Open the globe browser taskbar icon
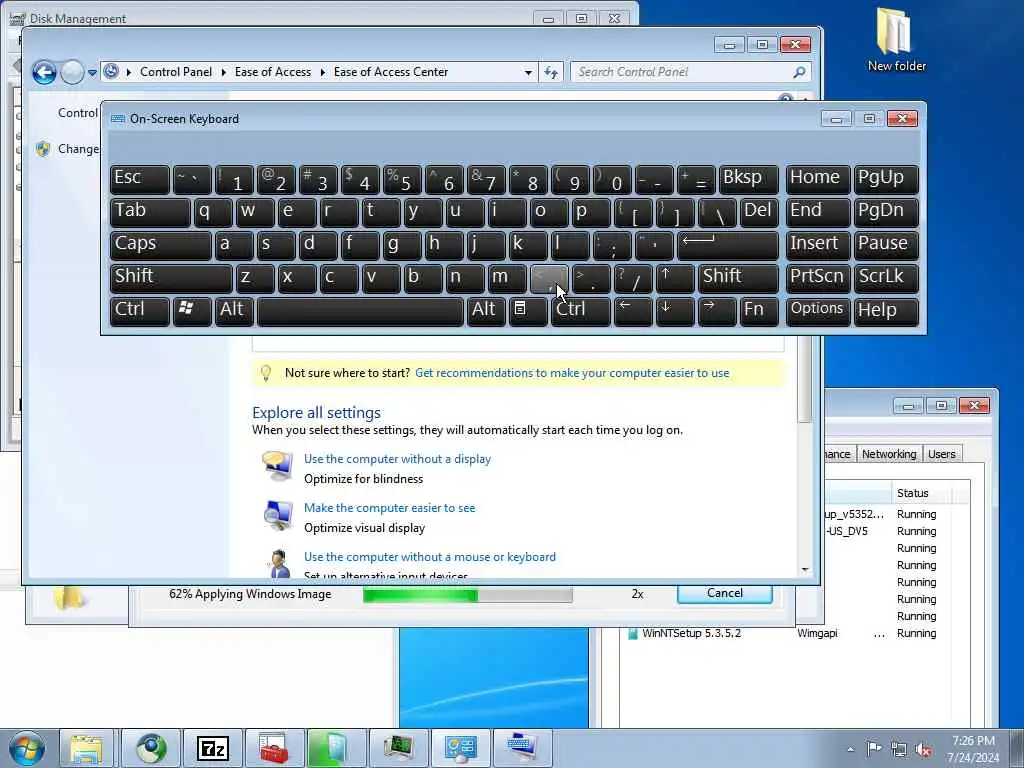This screenshot has width=1024, height=768. 150,748
